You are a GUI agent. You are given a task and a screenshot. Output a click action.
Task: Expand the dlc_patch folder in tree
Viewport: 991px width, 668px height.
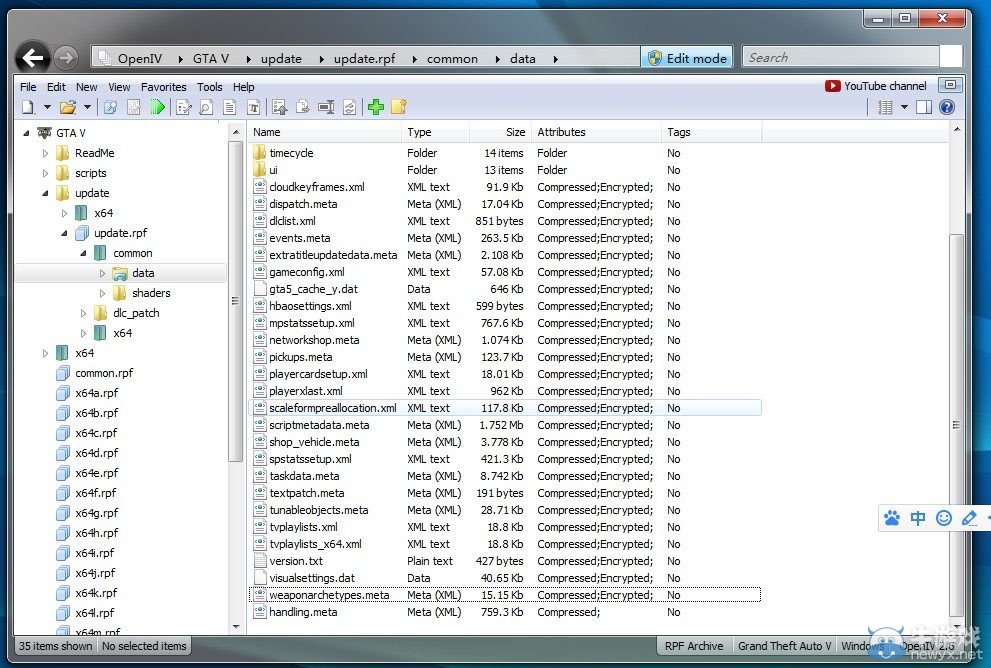pos(83,313)
